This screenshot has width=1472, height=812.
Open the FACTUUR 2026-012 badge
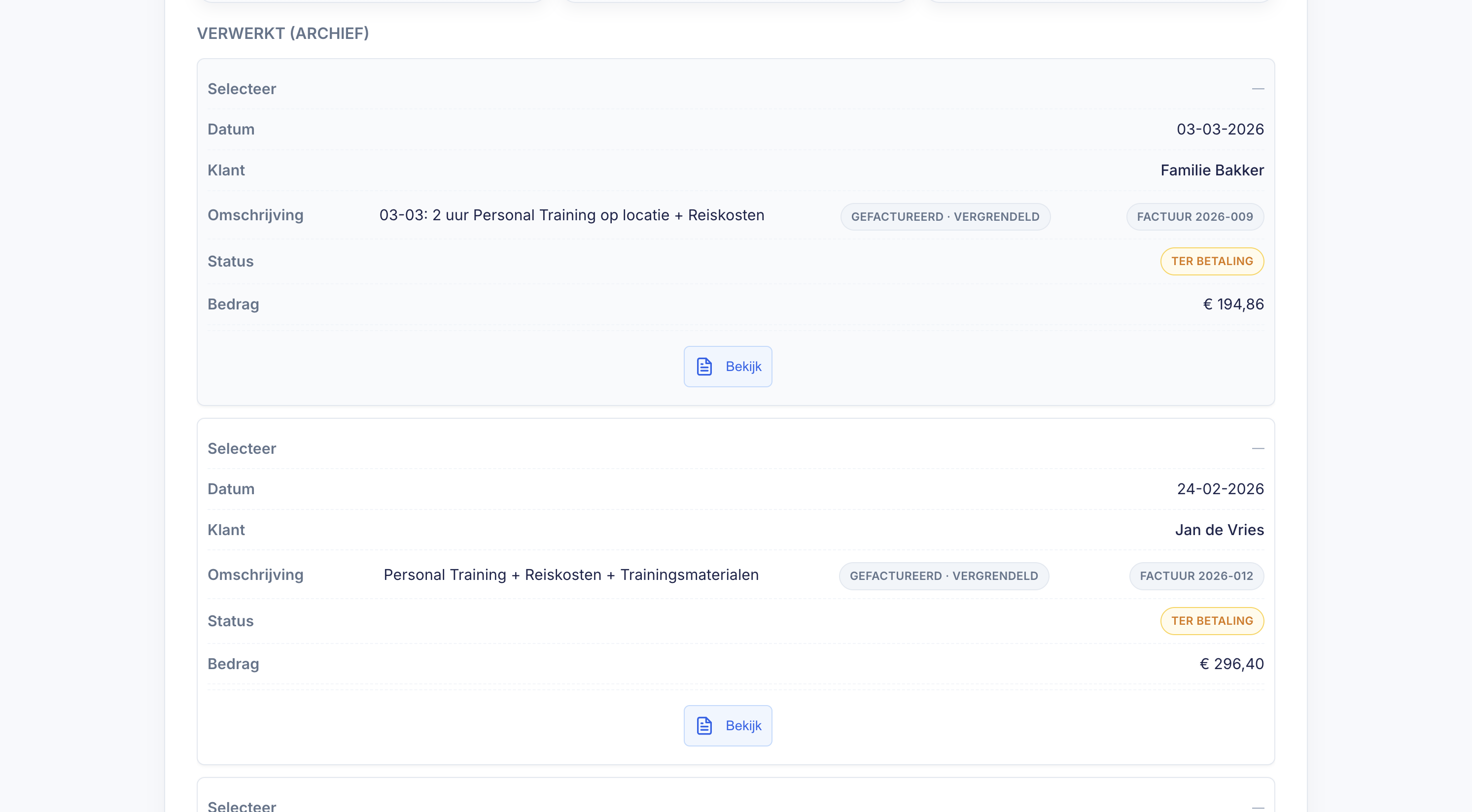[x=1196, y=576]
